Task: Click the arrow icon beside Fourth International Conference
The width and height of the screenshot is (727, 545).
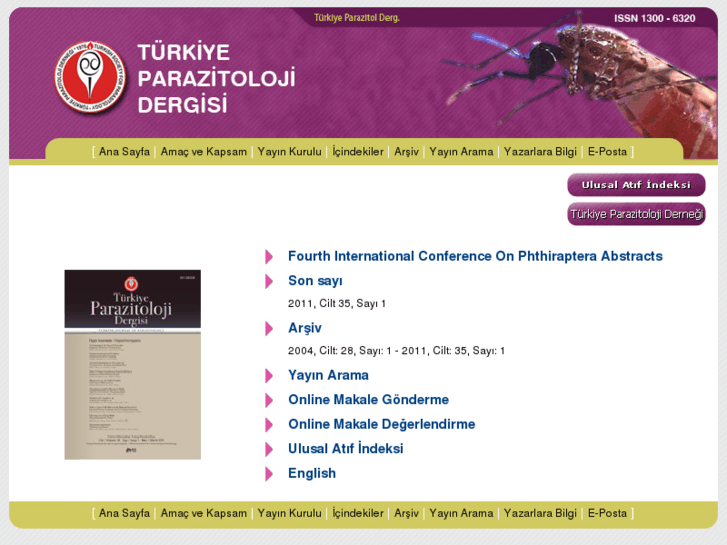Action: pos(269,257)
